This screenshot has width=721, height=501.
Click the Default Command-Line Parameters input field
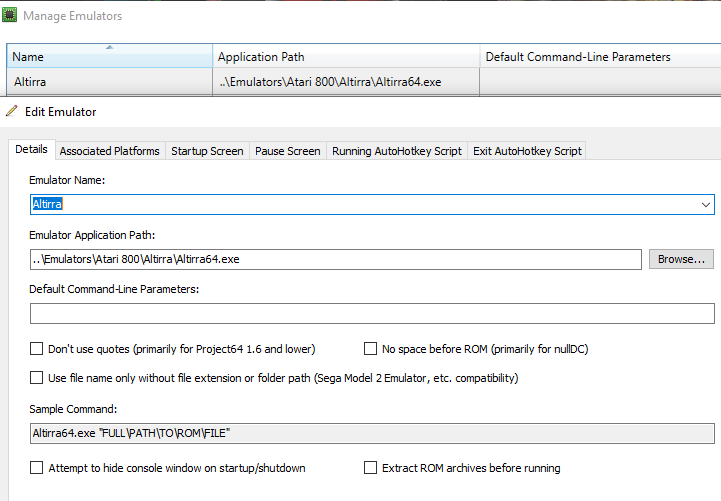coord(372,313)
